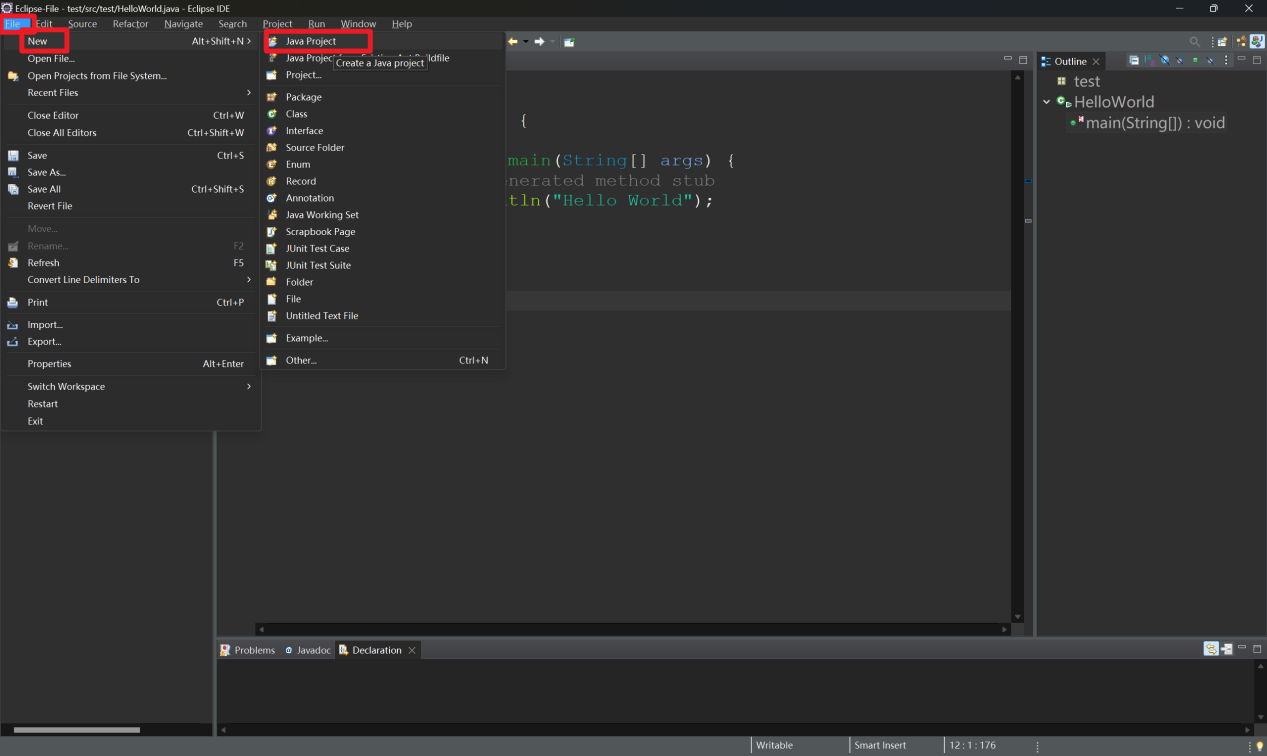Image resolution: width=1267 pixels, height=756 pixels.
Task: Expand the Switch Workspace submenu
Action: tap(130, 387)
